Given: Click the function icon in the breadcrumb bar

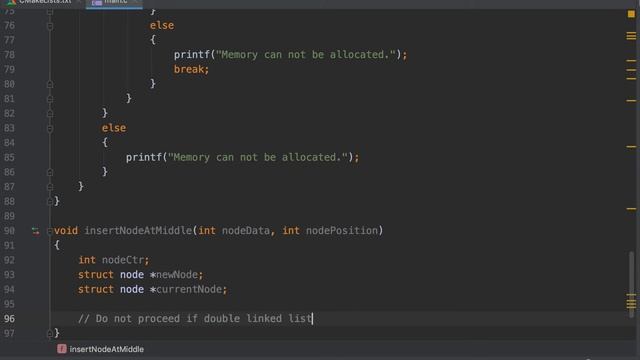Looking at the screenshot, I should tap(62, 349).
